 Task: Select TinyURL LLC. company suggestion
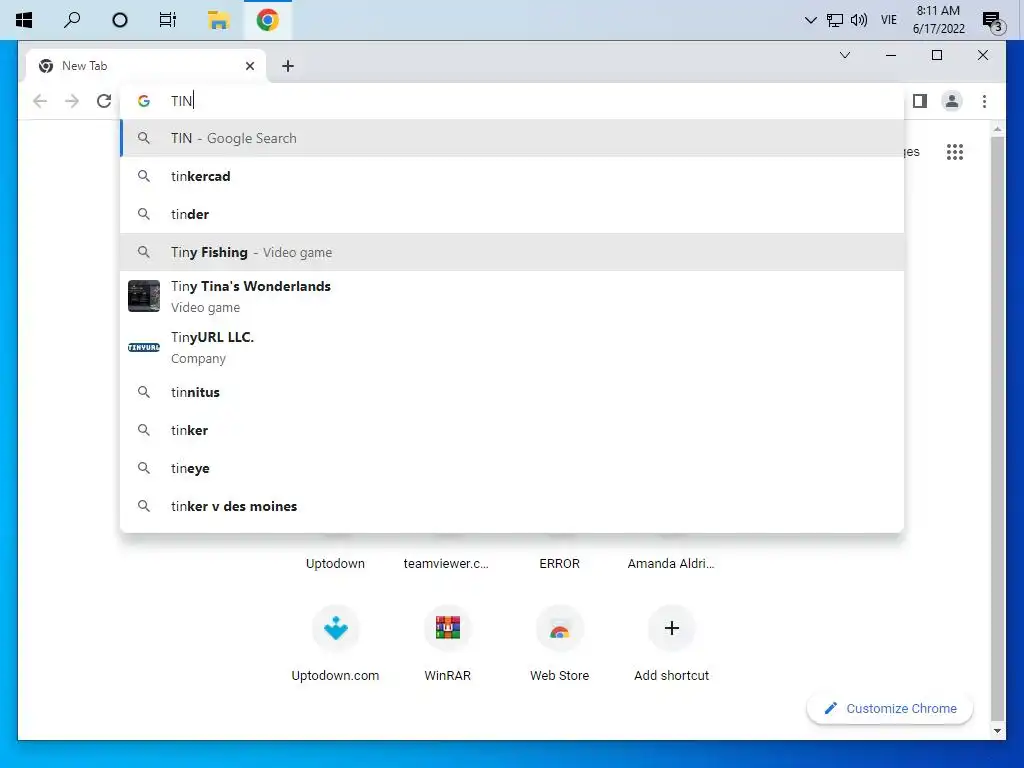[512, 347]
